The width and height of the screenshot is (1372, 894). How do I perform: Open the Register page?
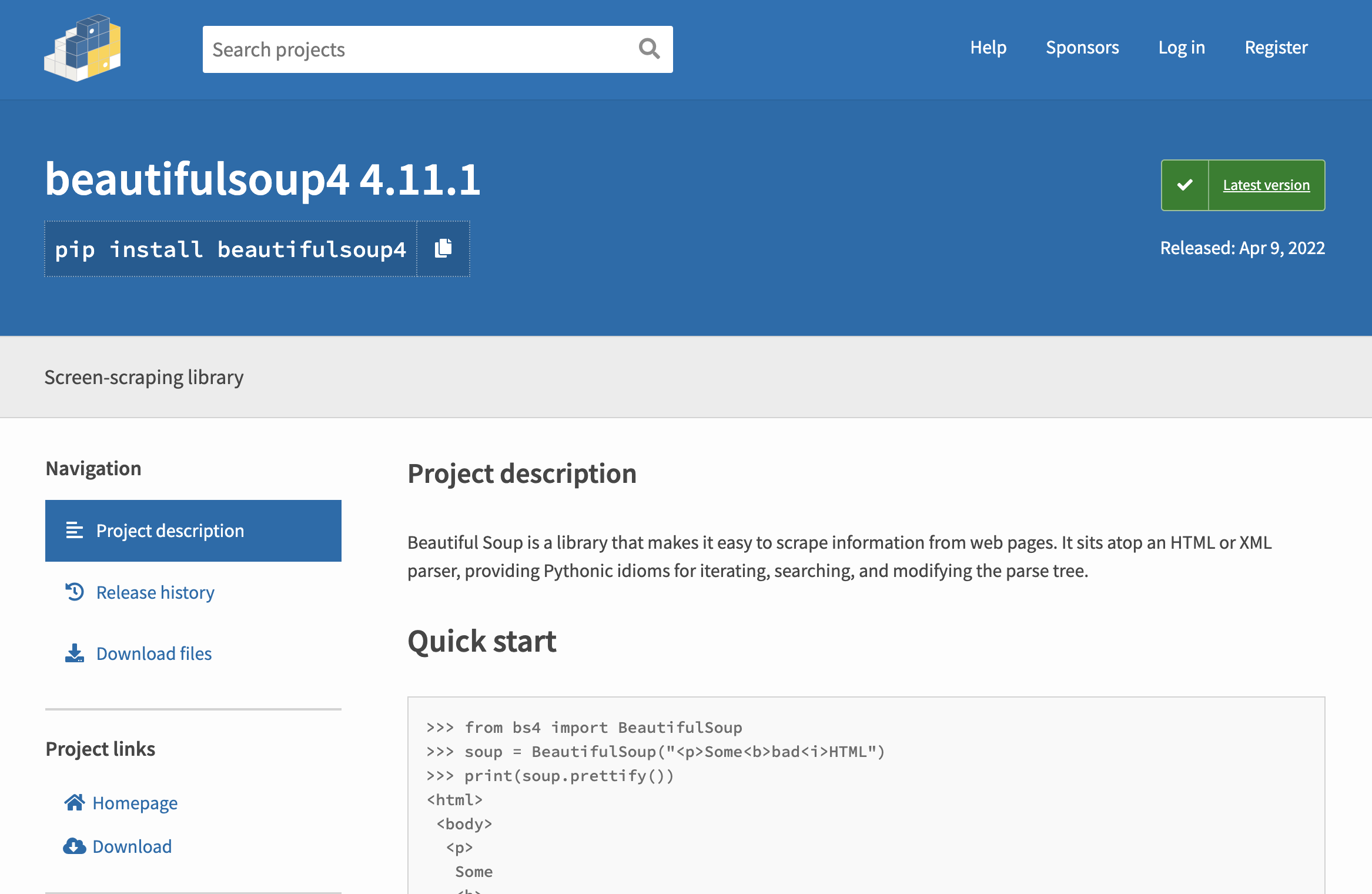point(1276,47)
